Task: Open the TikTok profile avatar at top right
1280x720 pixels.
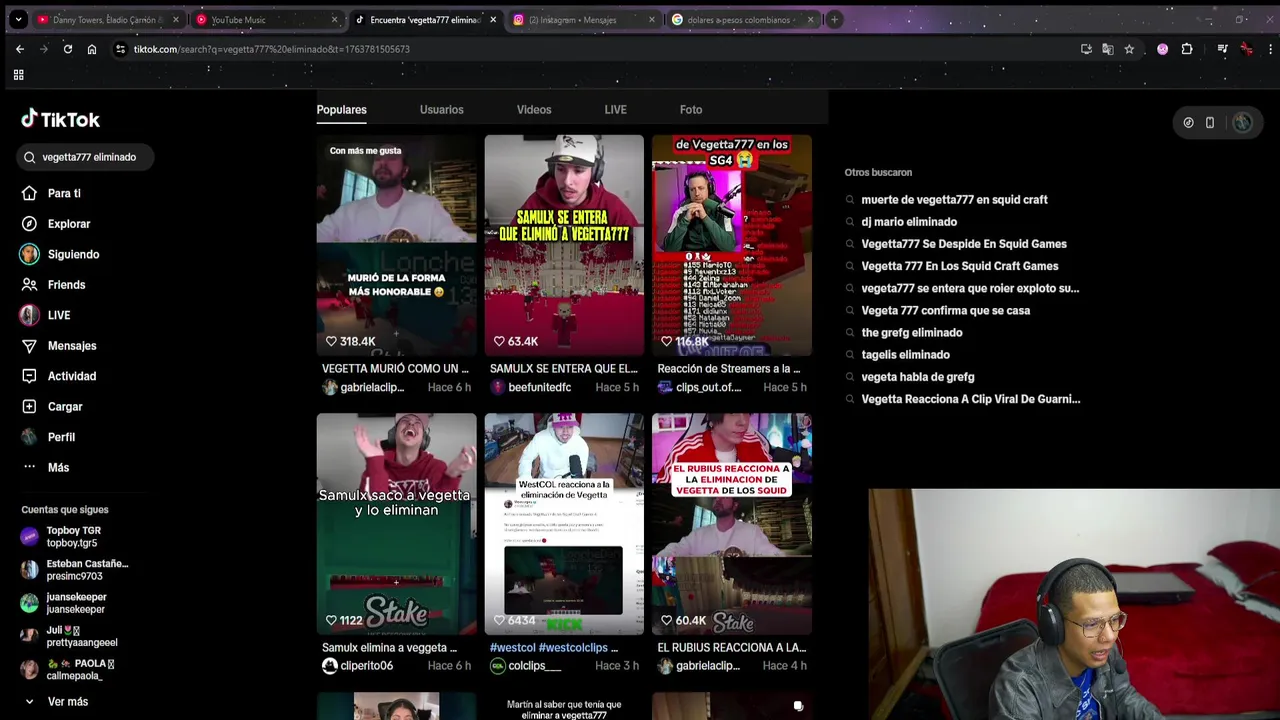Action: [1242, 122]
